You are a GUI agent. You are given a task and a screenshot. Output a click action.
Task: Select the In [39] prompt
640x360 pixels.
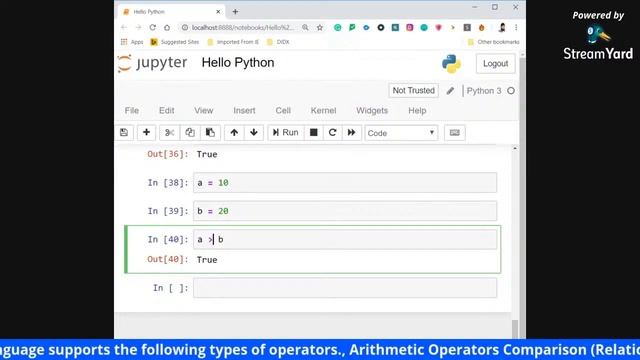(x=168, y=211)
